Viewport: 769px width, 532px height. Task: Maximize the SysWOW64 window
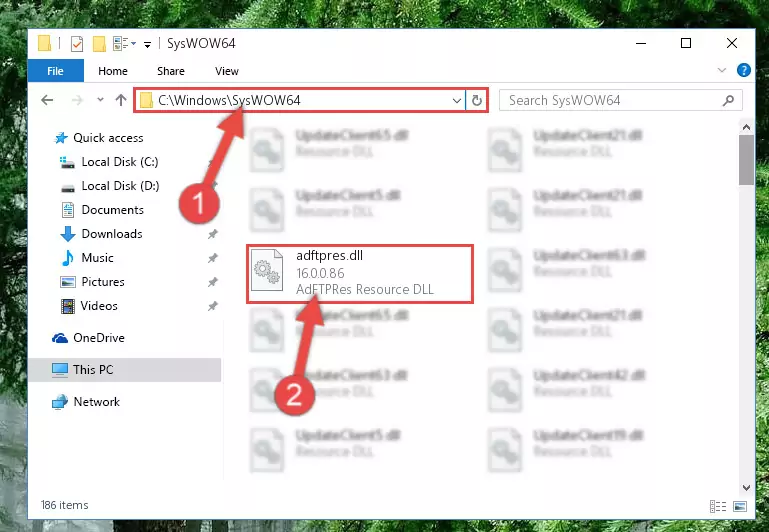[686, 44]
